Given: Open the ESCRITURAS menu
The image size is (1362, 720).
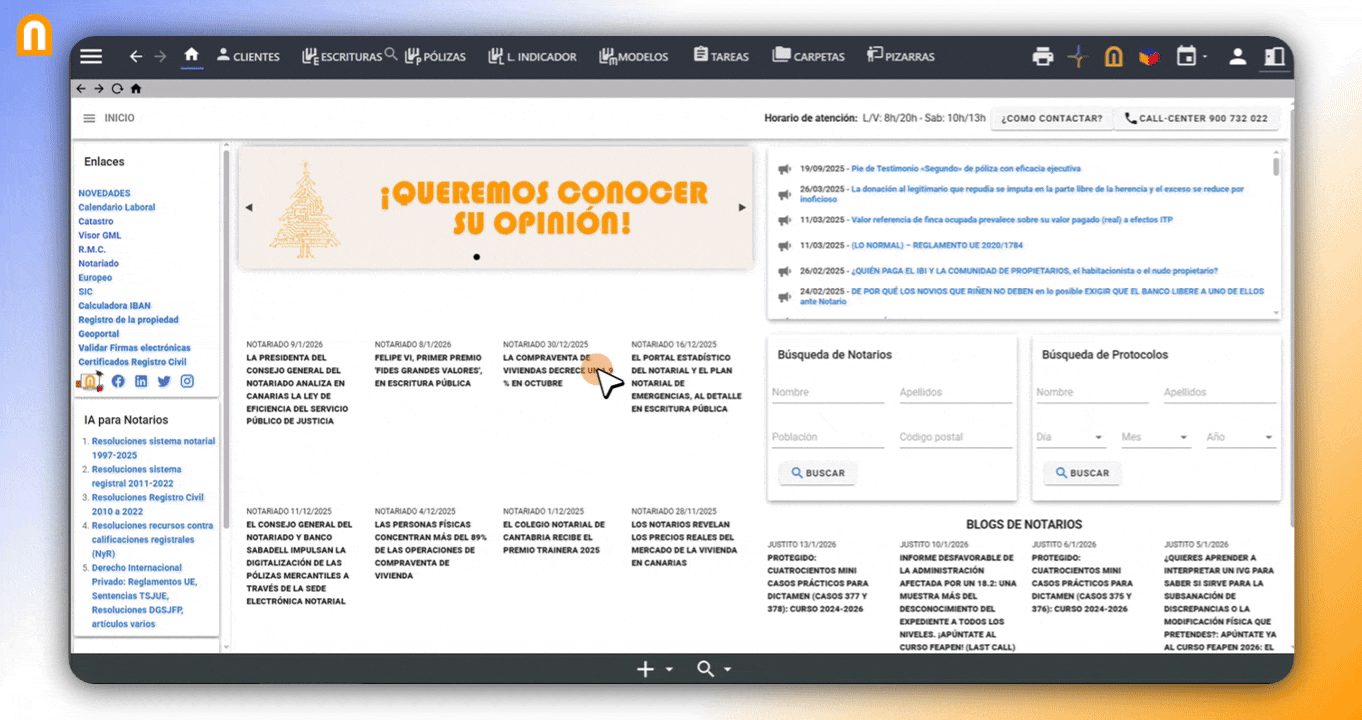Looking at the screenshot, I should click(x=341, y=57).
